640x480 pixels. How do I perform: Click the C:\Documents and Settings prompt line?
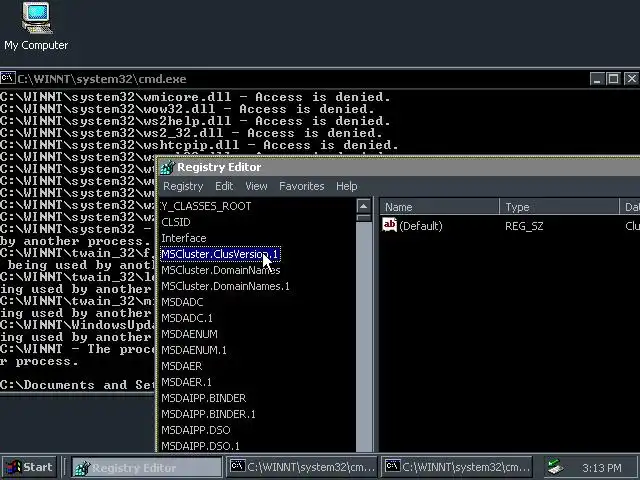(78, 385)
